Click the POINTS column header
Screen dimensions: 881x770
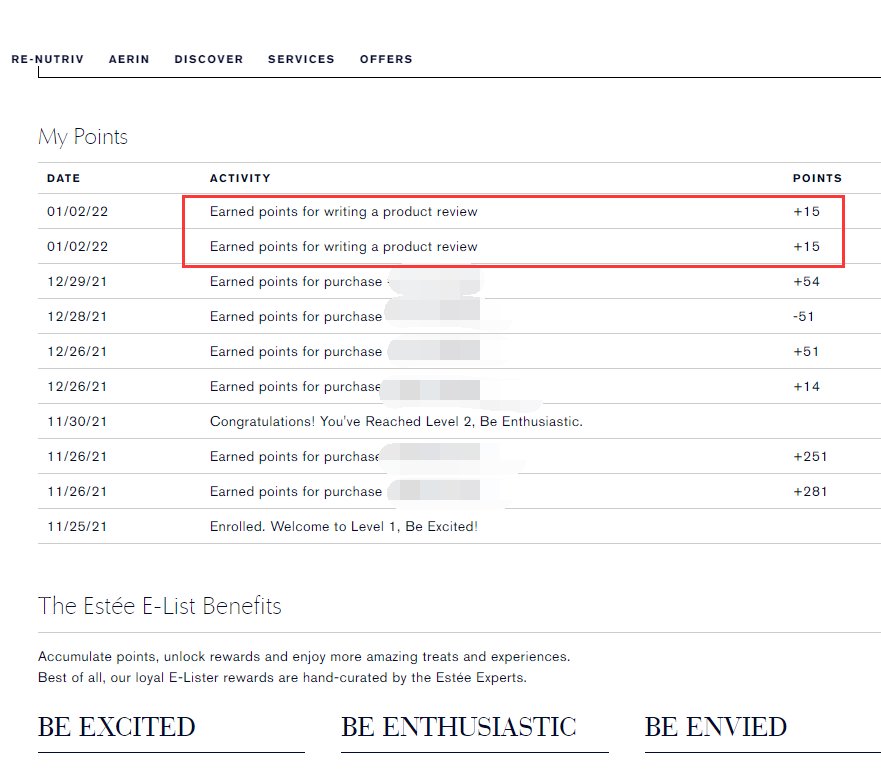[x=817, y=178]
